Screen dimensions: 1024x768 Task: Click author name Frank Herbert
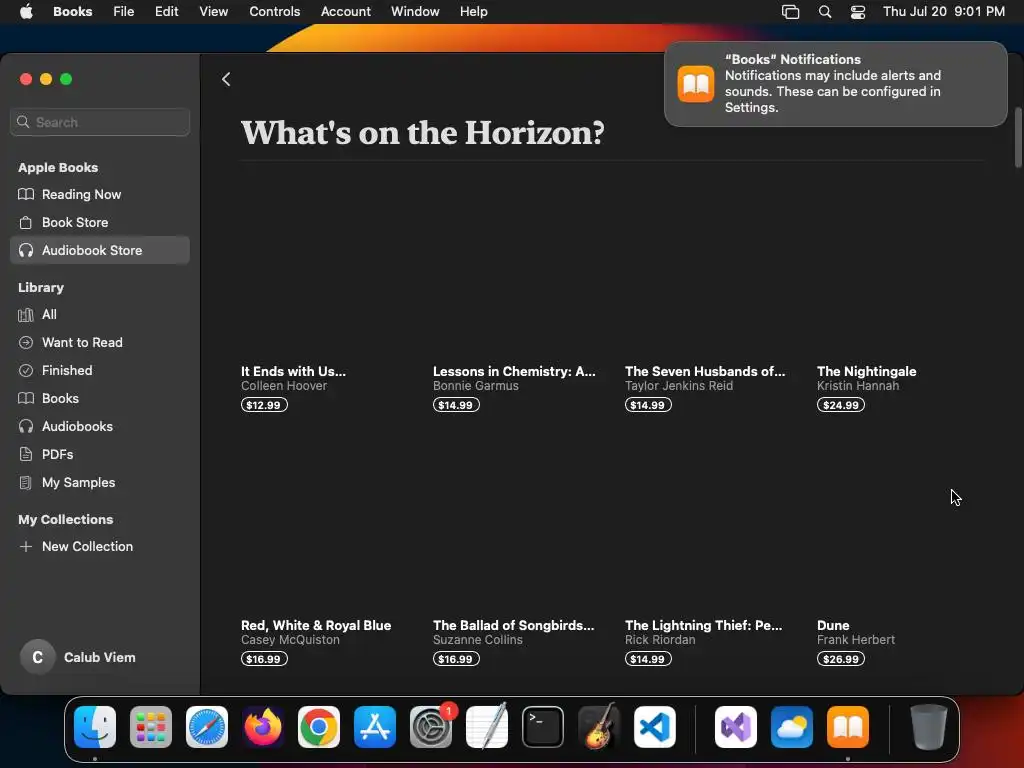856,639
